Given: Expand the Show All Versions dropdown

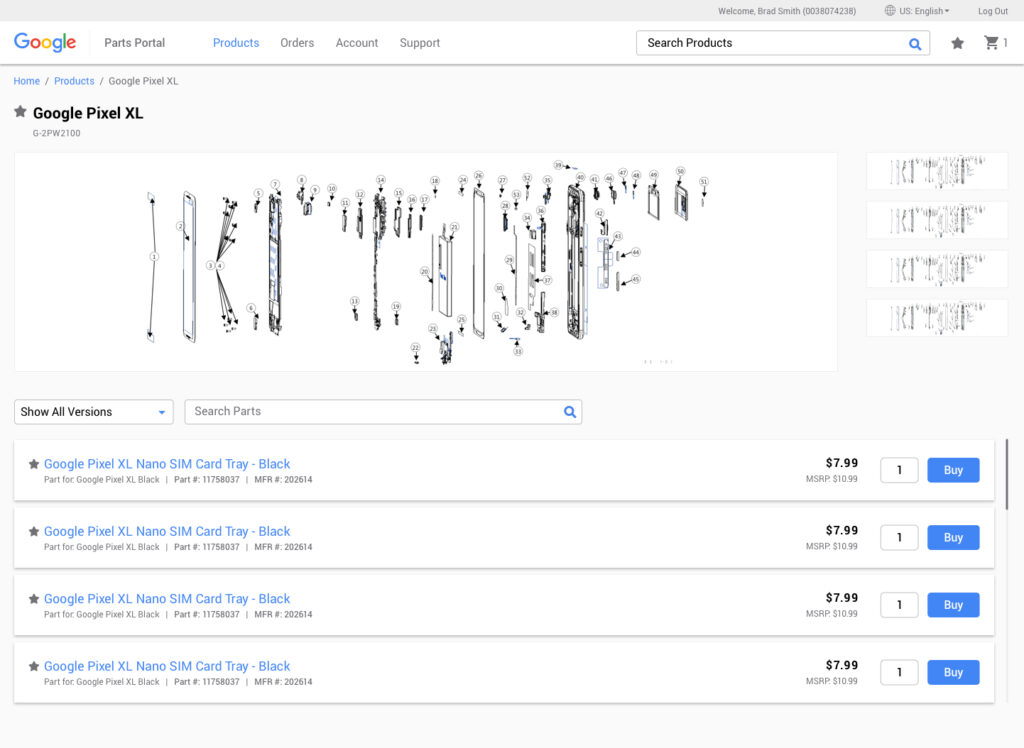Looking at the screenshot, I should click(x=93, y=412).
